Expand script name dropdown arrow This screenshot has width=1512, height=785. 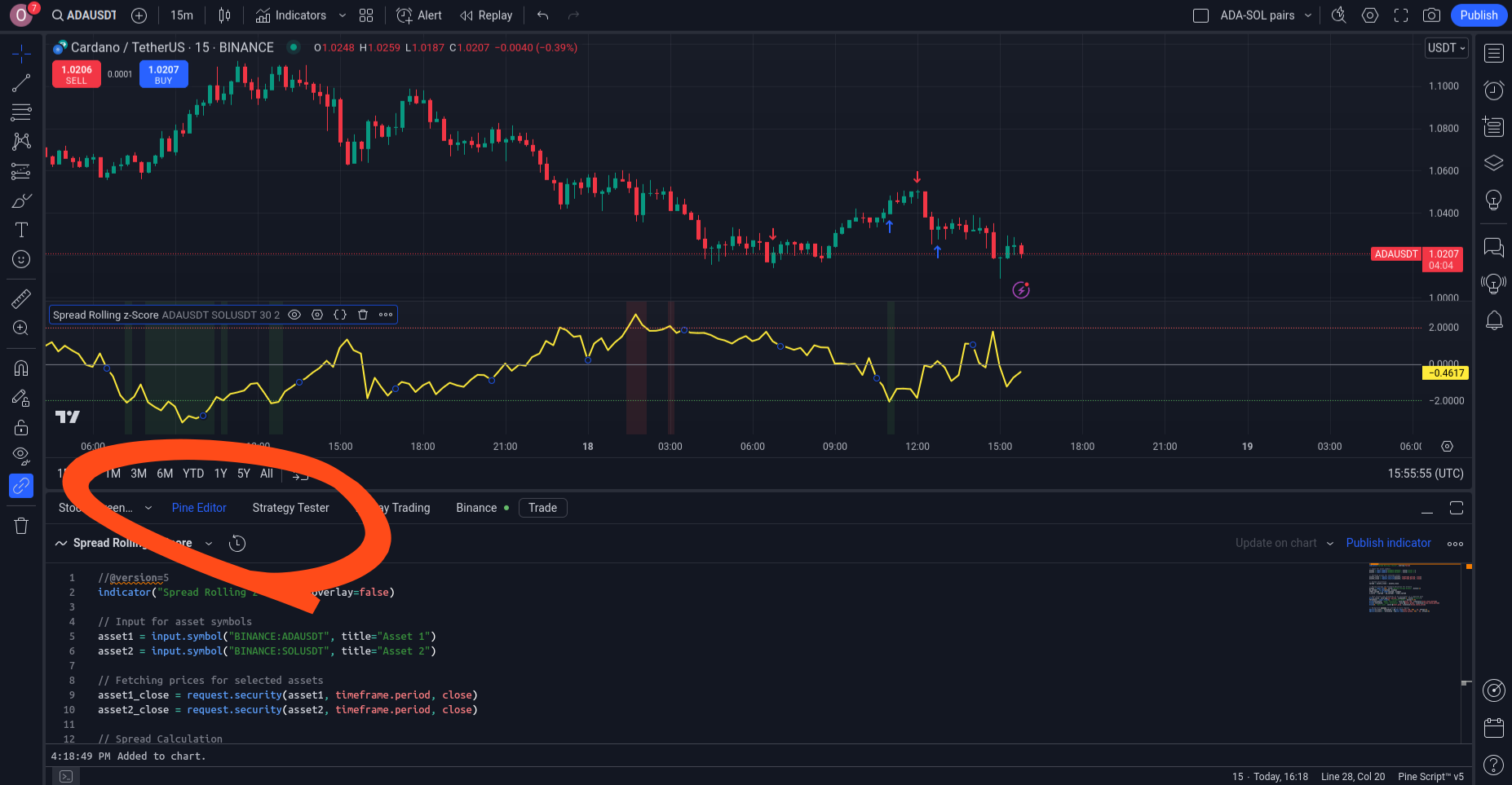209,544
